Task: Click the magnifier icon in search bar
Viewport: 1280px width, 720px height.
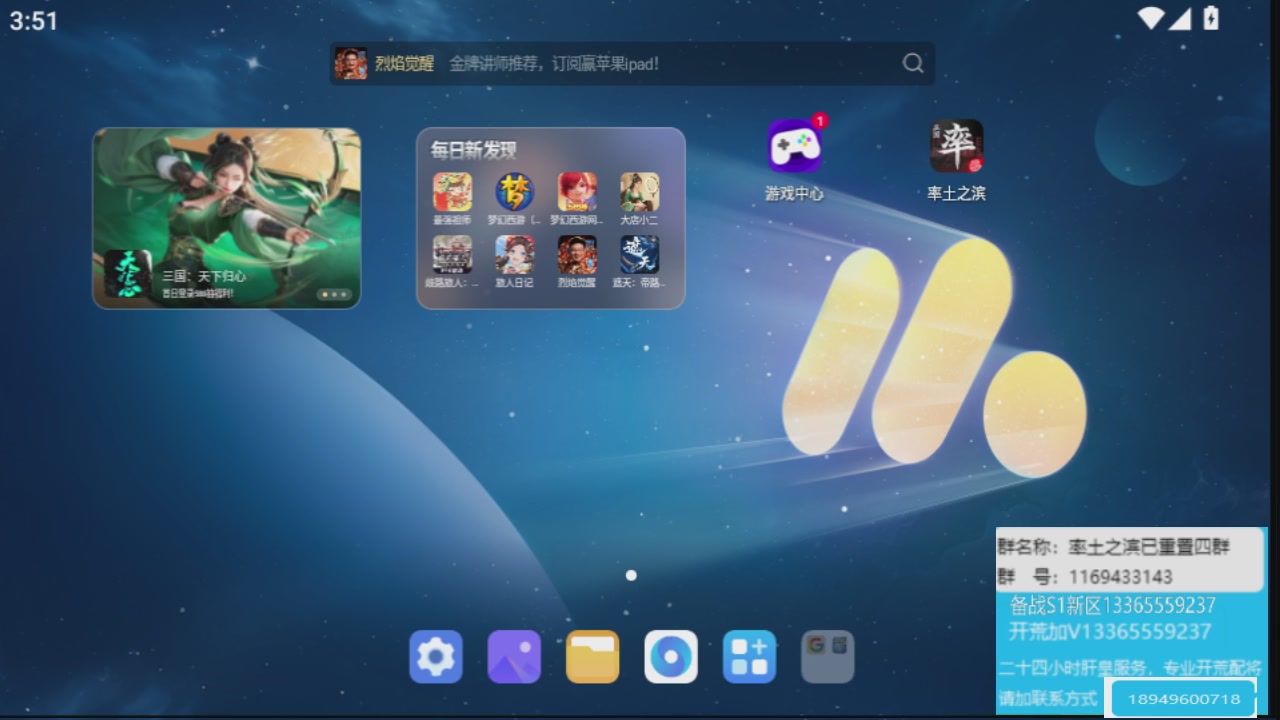Action: pyautogui.click(x=913, y=63)
